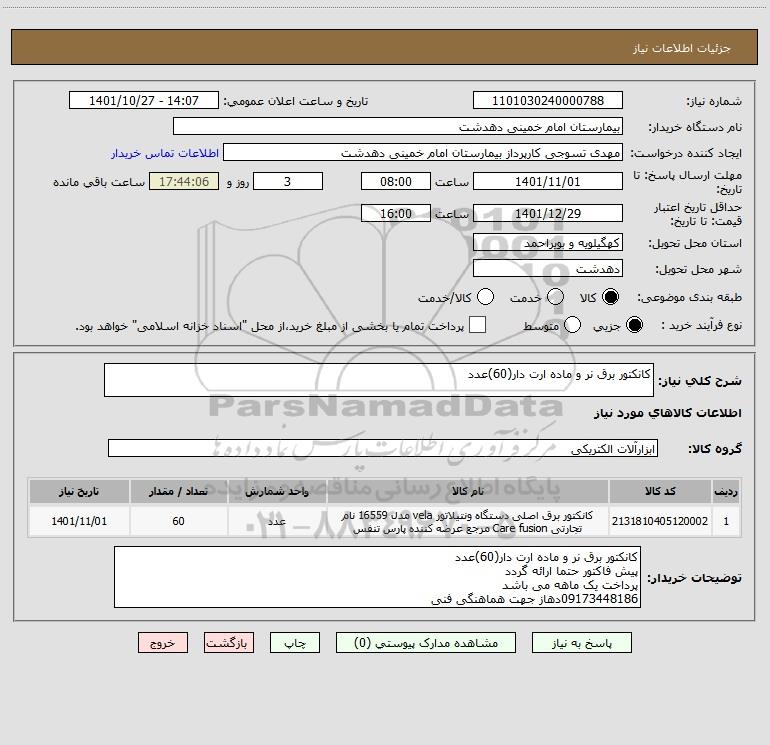The width and height of the screenshot is (770, 745).
Task: Click the نام دستگاه خریدار label
Action: pos(695,128)
